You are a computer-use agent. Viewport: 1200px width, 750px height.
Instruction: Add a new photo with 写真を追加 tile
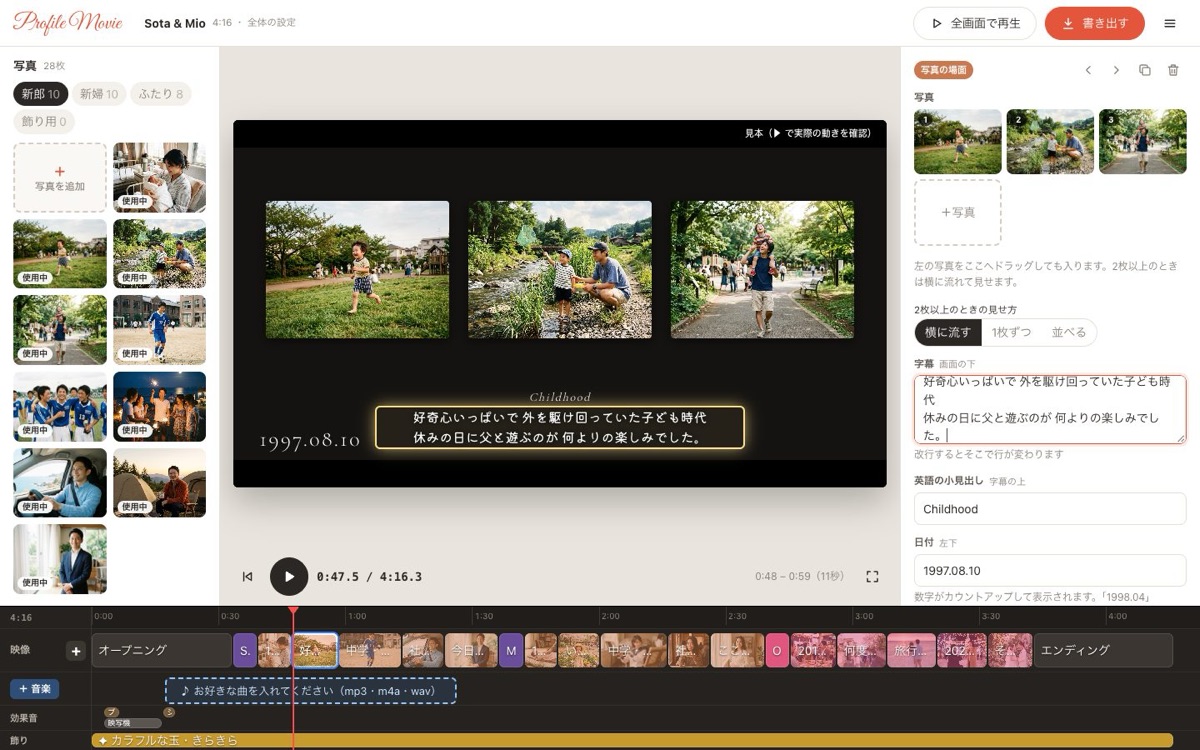click(60, 178)
